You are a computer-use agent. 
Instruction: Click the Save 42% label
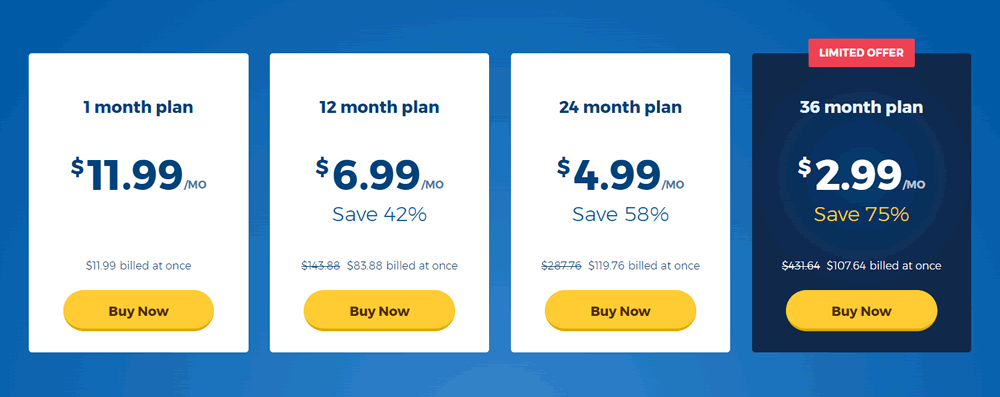pyautogui.click(x=379, y=214)
